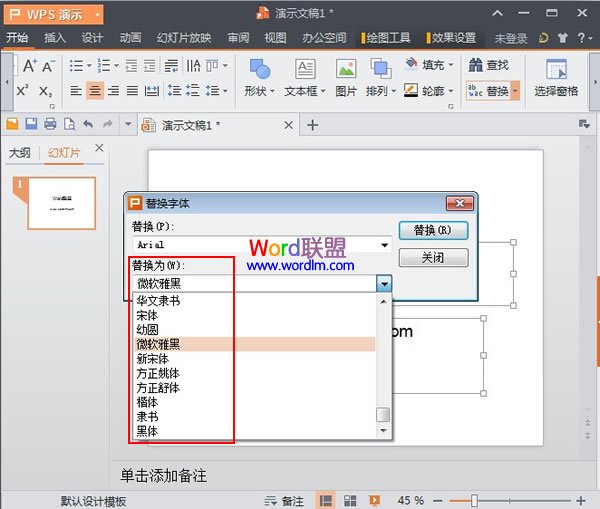Apply center text alignment

point(95,91)
